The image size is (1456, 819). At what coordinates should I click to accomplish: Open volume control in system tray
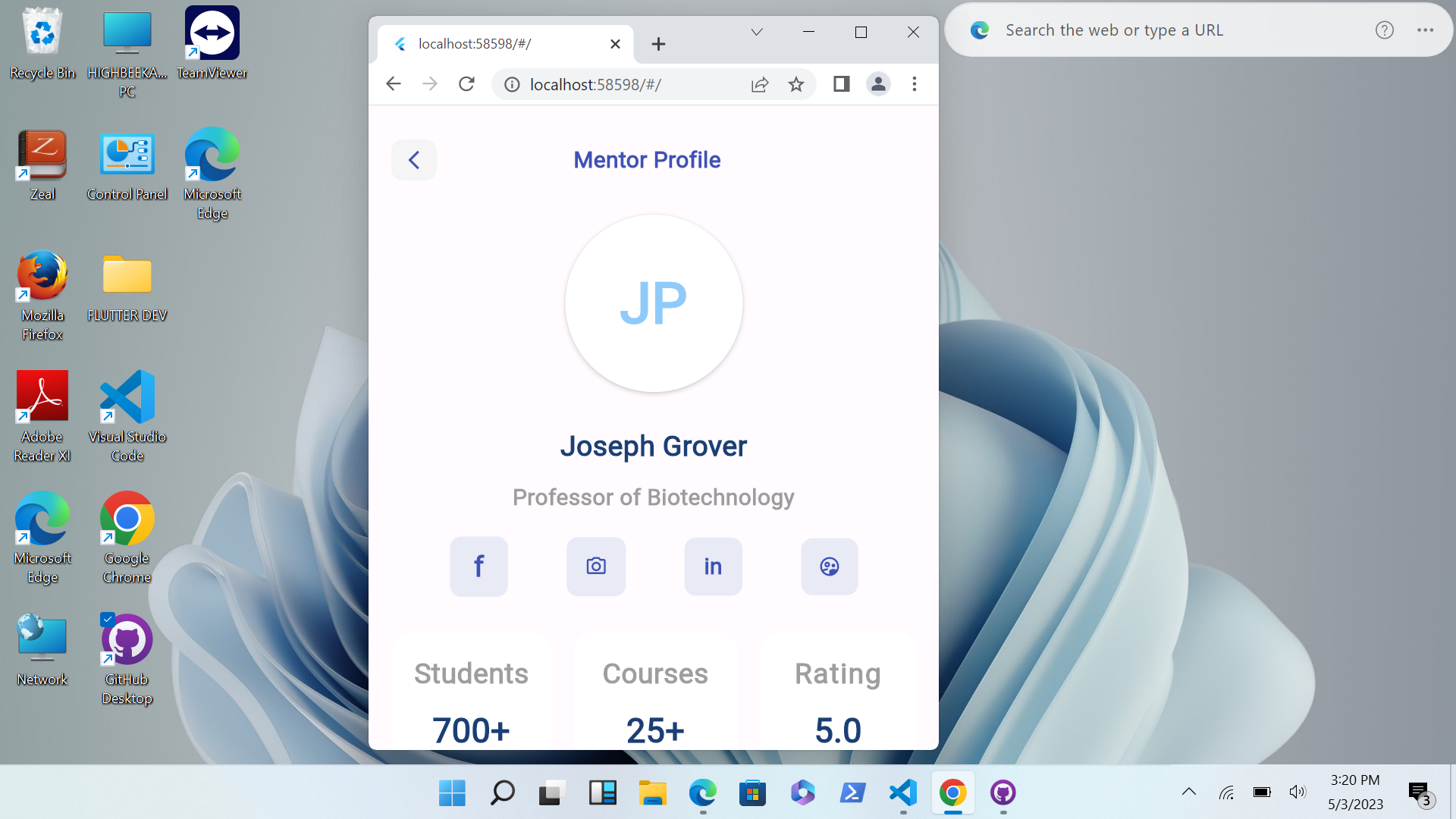pyautogui.click(x=1298, y=792)
